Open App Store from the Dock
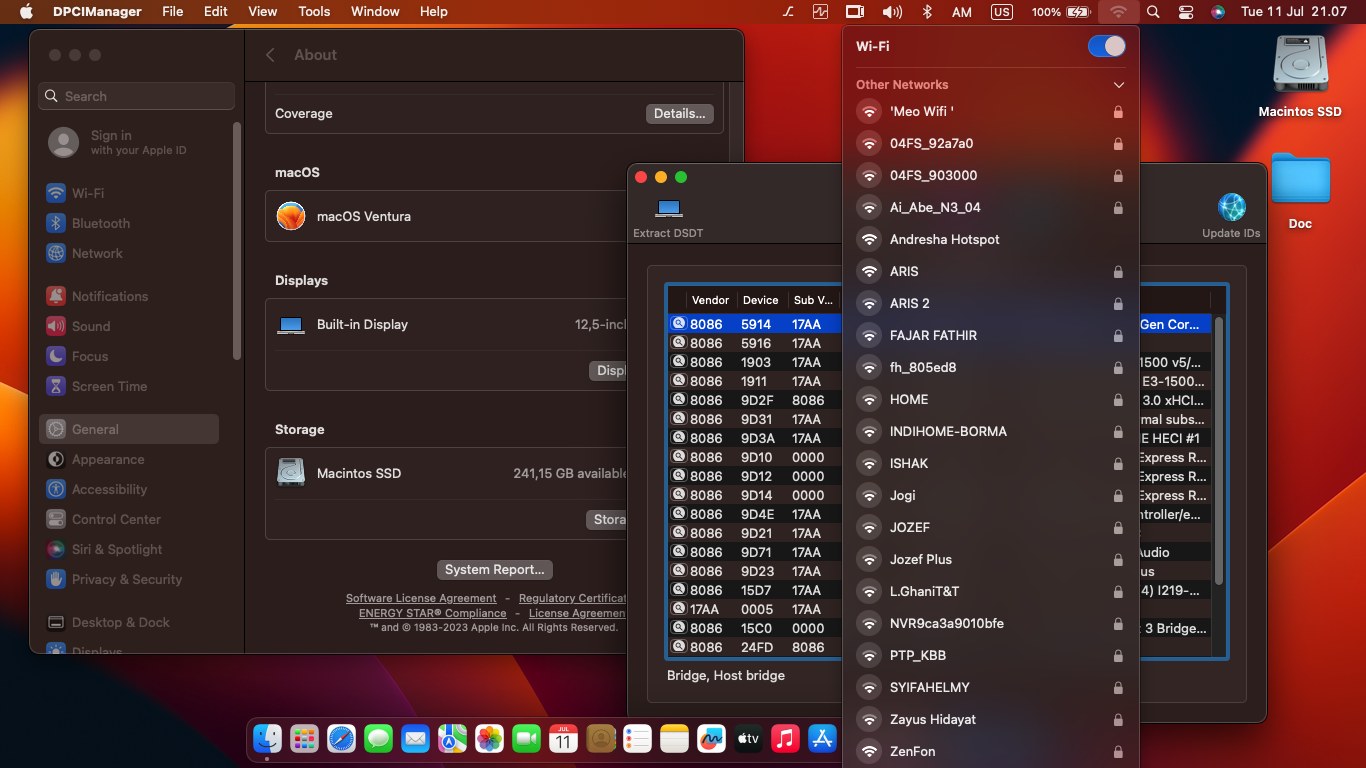 point(822,739)
